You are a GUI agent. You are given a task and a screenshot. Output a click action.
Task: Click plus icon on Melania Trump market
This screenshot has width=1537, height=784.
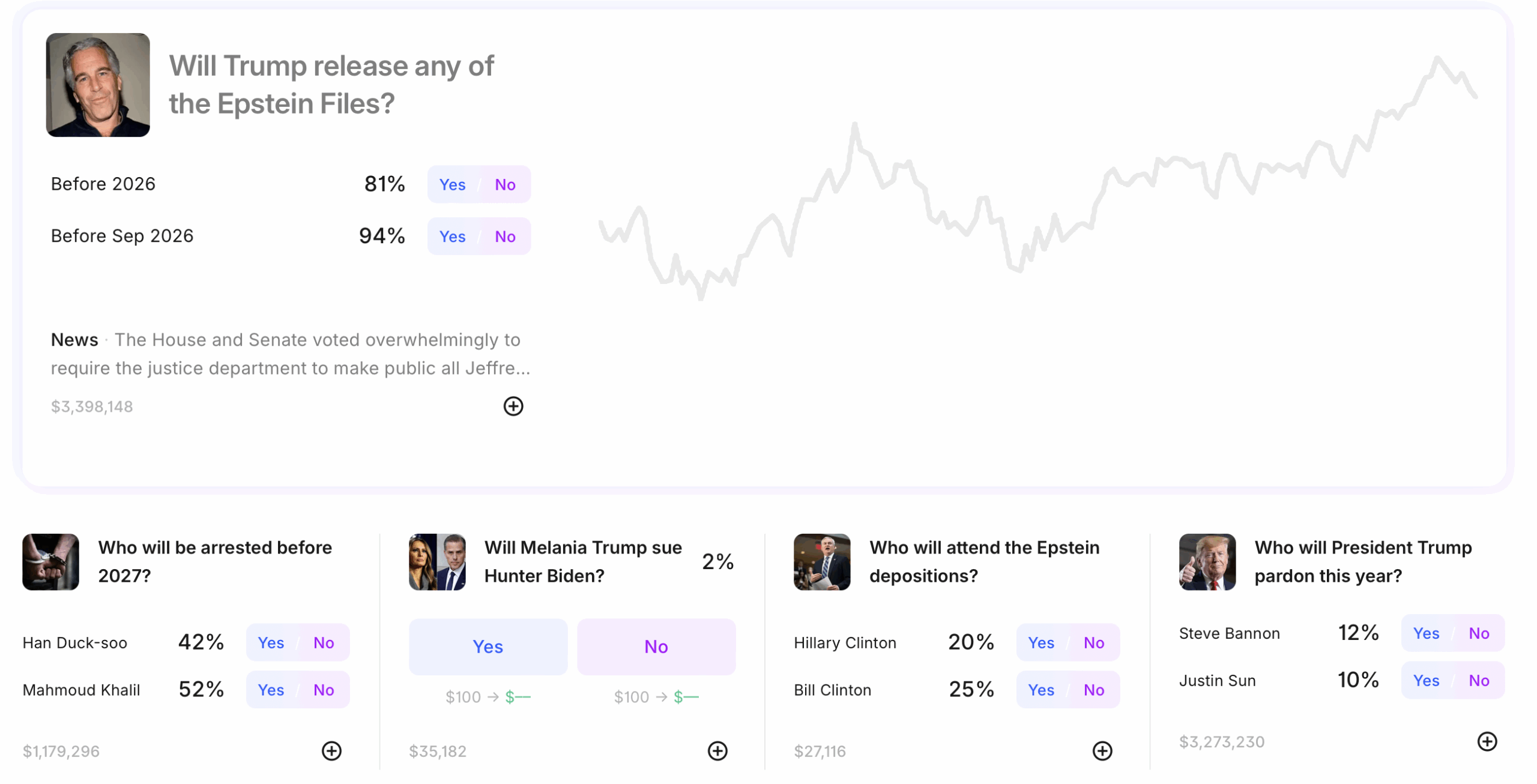pyautogui.click(x=717, y=750)
